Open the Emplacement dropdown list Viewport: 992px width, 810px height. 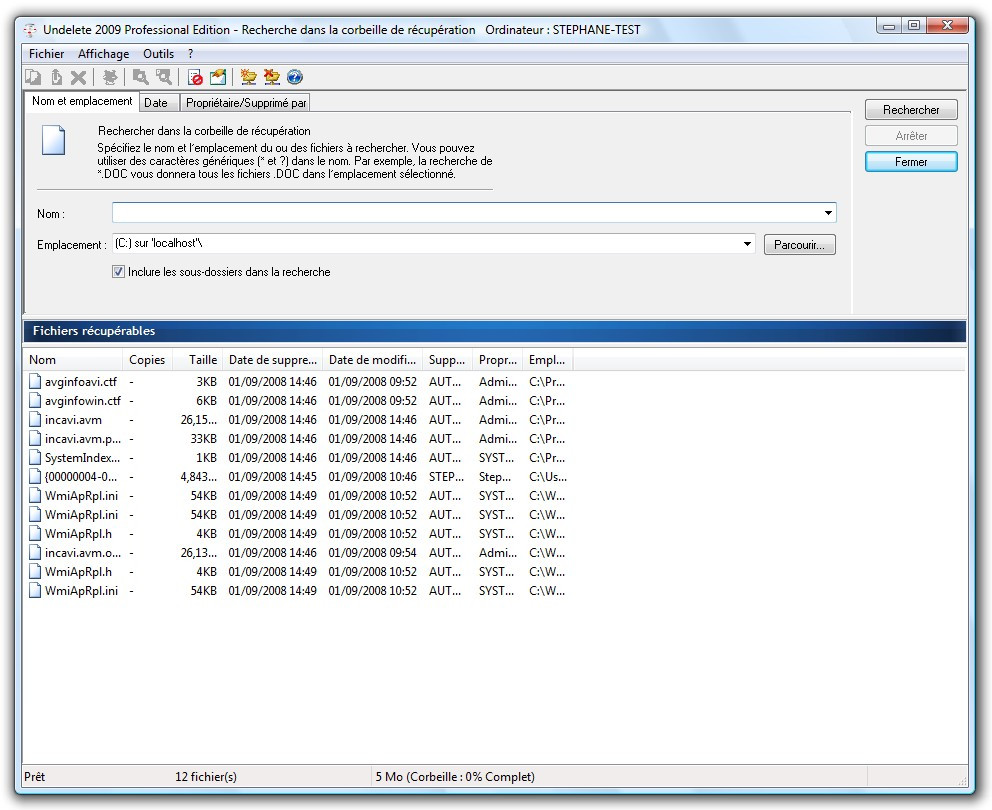pyautogui.click(x=747, y=244)
